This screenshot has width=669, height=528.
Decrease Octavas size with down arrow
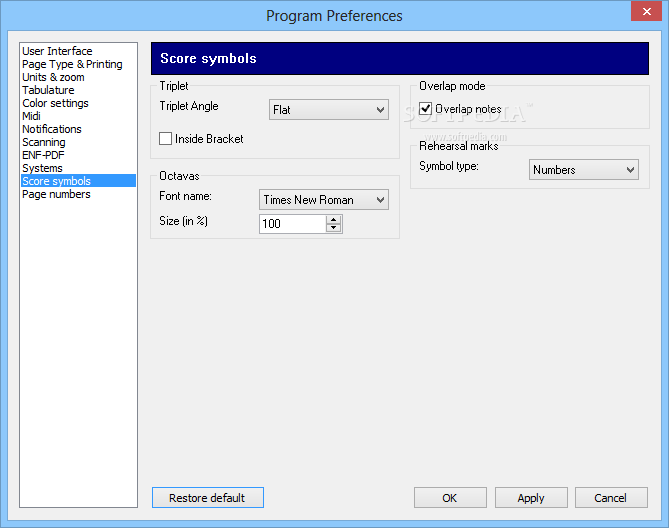point(334,228)
